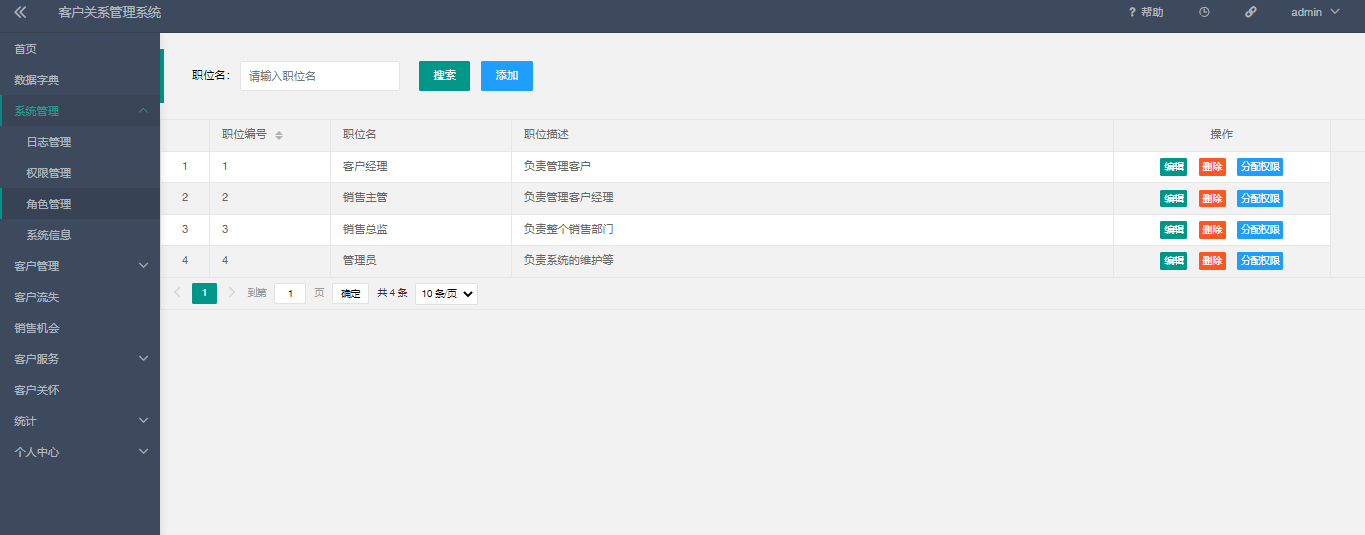Assign permissions for 管理员 row
Viewport: 1365px width, 535px height.
[x=1259, y=261]
